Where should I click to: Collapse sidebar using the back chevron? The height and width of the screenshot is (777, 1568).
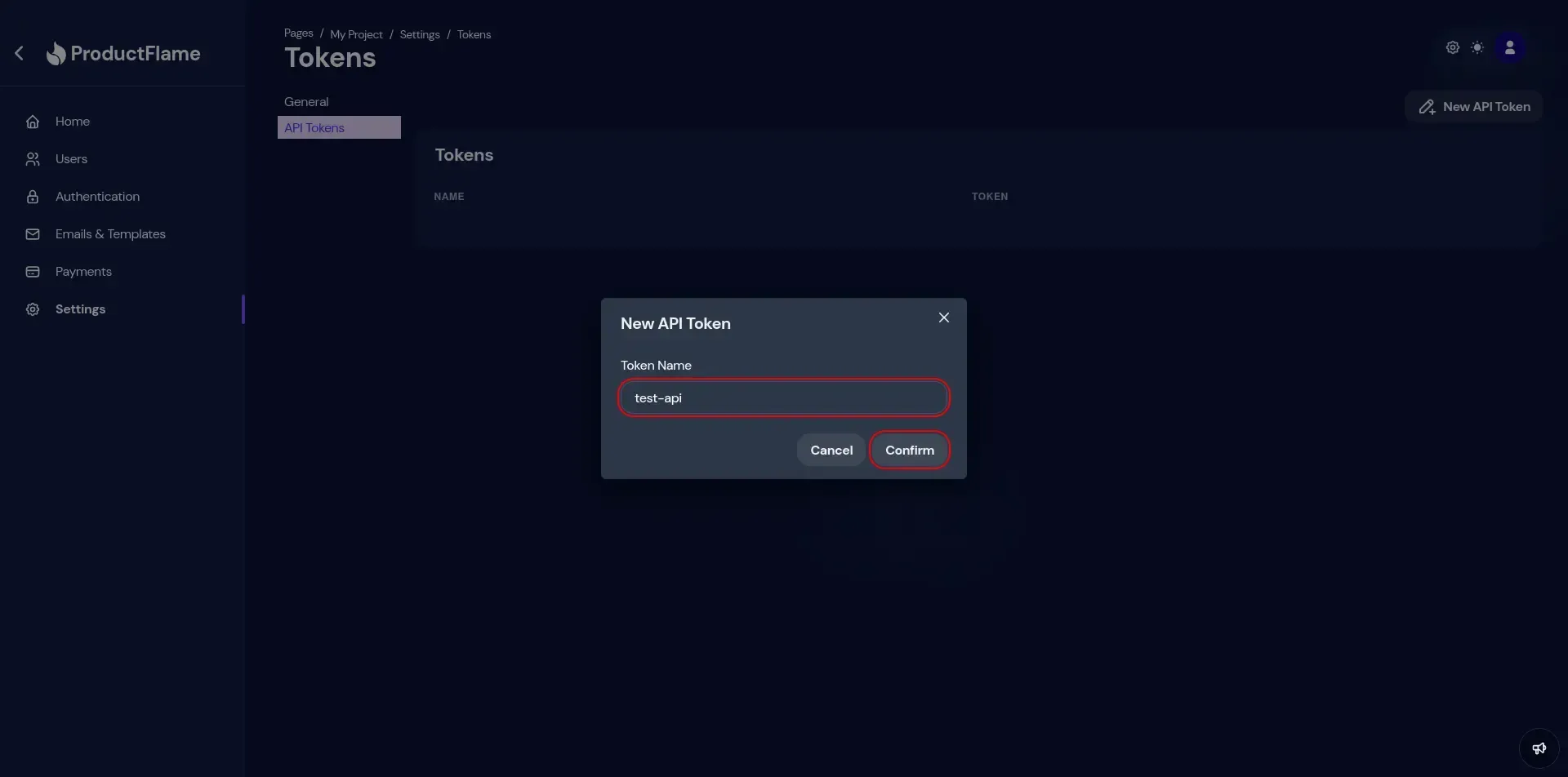[20, 54]
